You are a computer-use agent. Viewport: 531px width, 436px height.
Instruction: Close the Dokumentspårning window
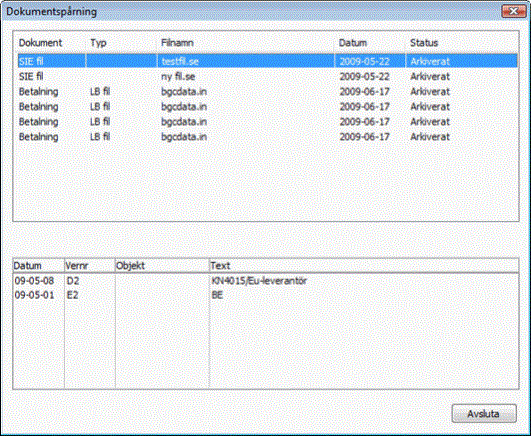coord(514,11)
